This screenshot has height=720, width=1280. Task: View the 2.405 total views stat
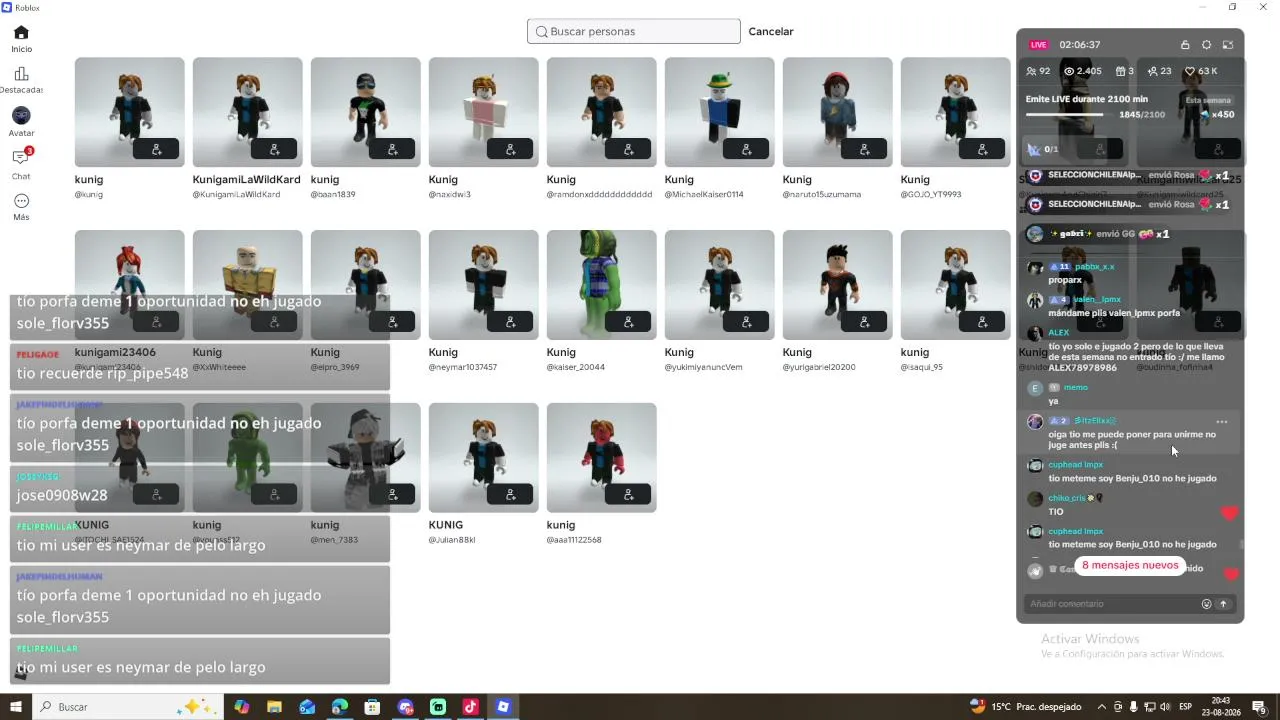click(1083, 71)
